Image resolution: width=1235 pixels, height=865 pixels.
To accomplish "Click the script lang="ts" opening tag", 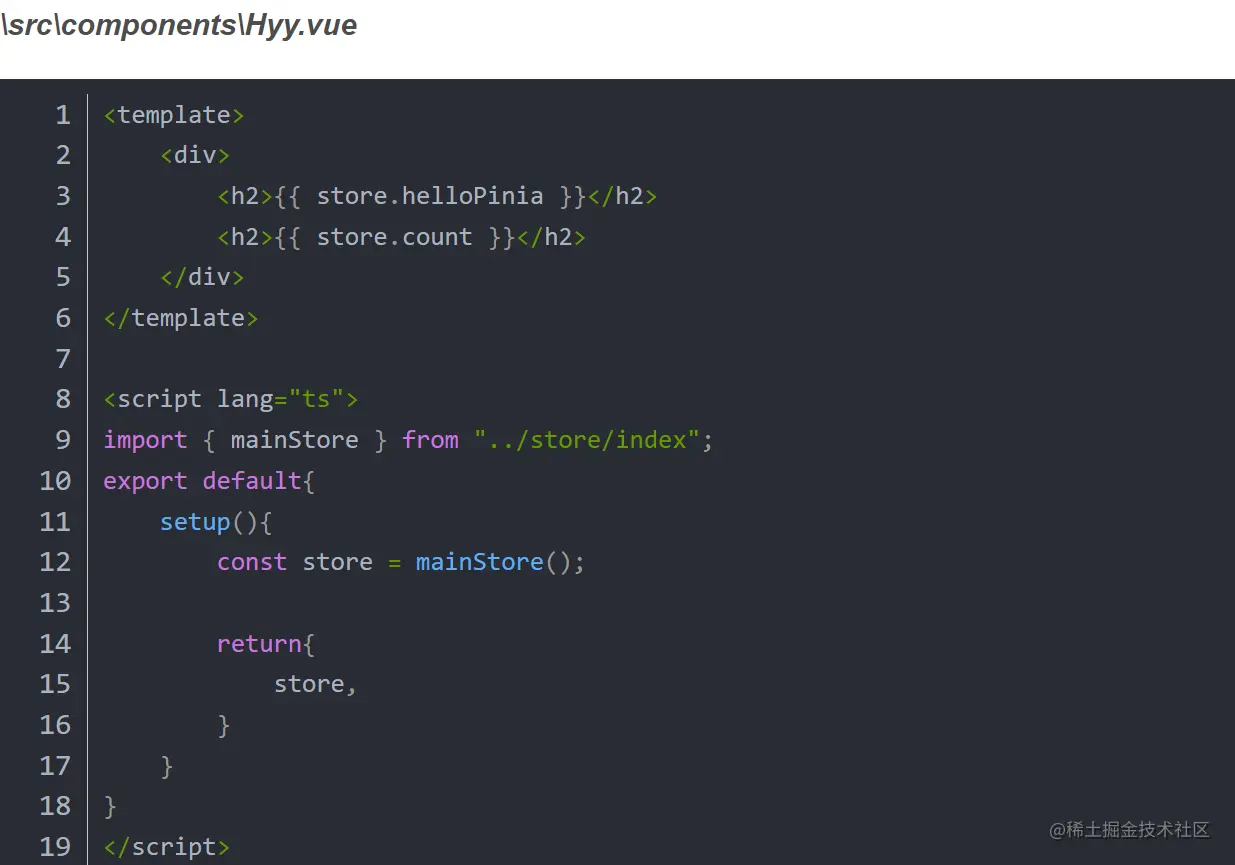I will click(231, 399).
